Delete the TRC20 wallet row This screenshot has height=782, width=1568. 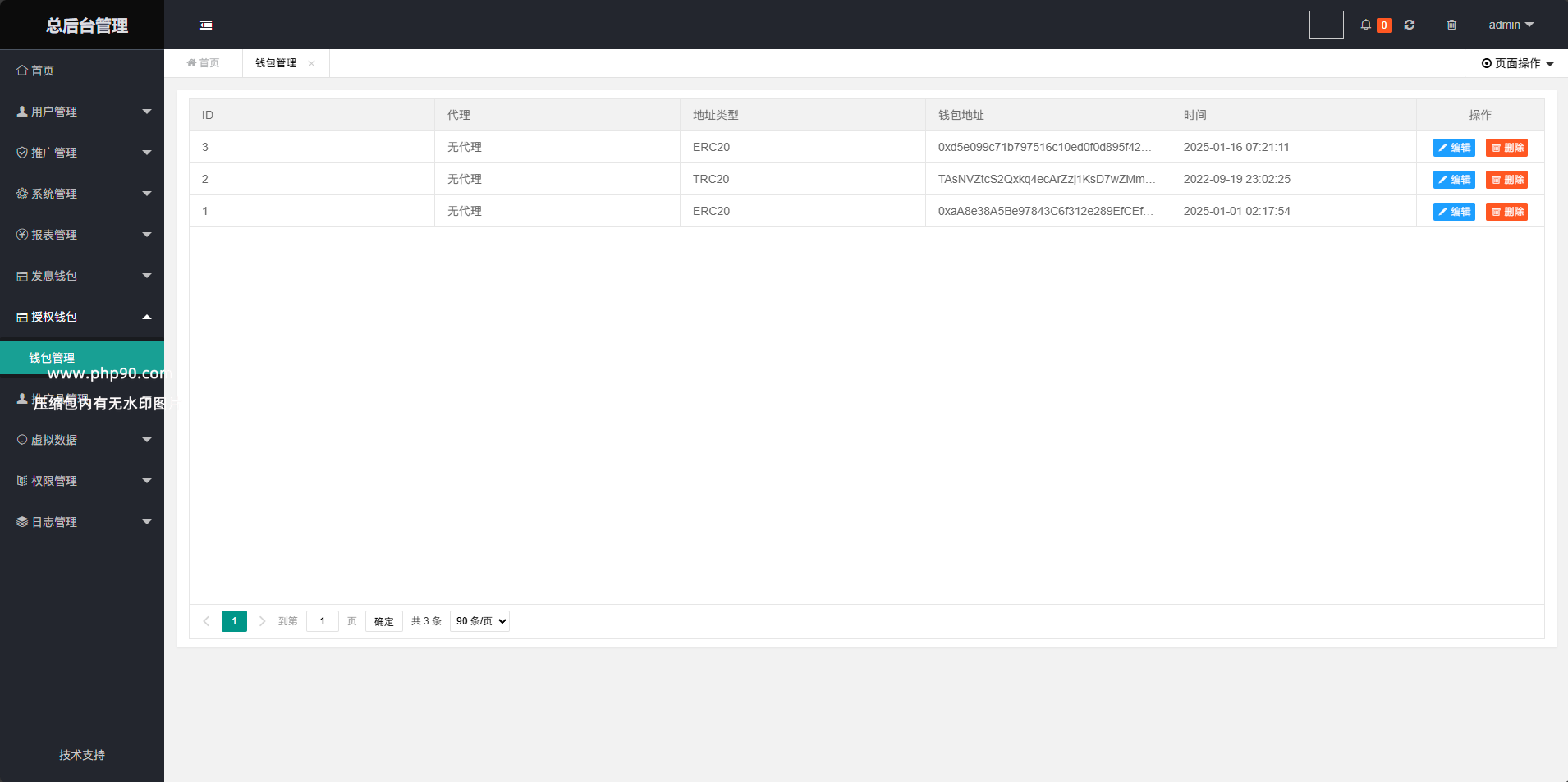click(x=1506, y=180)
